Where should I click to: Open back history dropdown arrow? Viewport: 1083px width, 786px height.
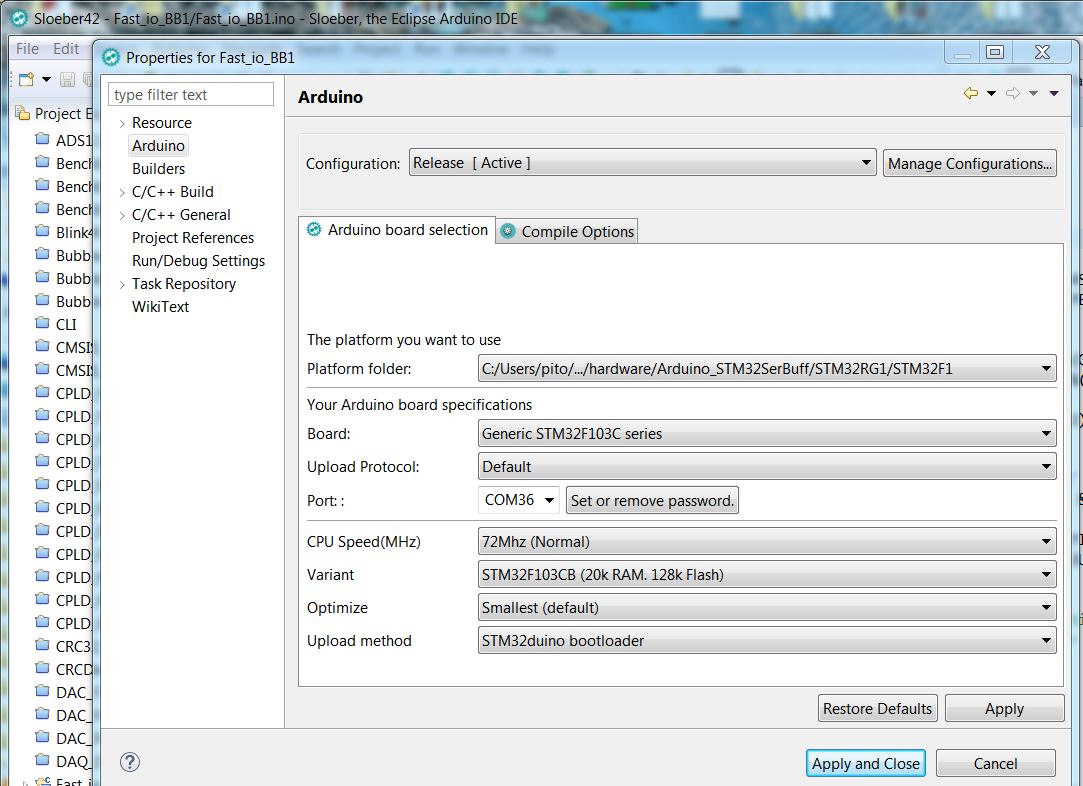pos(991,94)
